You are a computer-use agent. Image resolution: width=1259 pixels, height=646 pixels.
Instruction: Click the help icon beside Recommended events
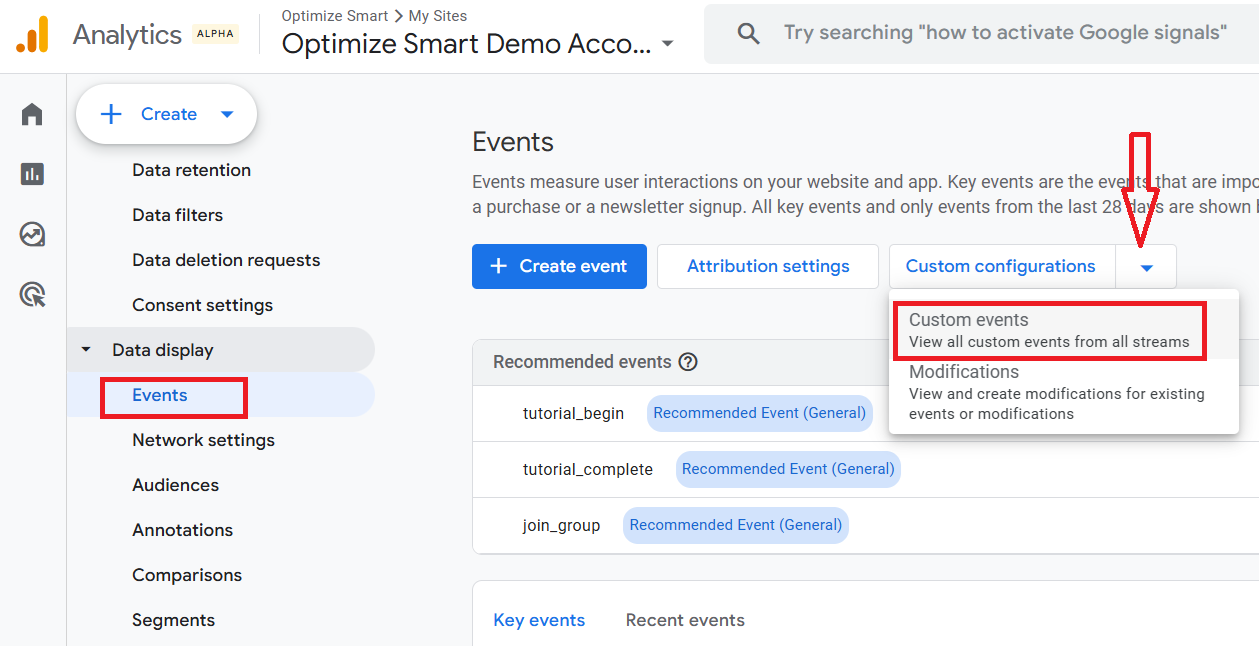point(688,362)
